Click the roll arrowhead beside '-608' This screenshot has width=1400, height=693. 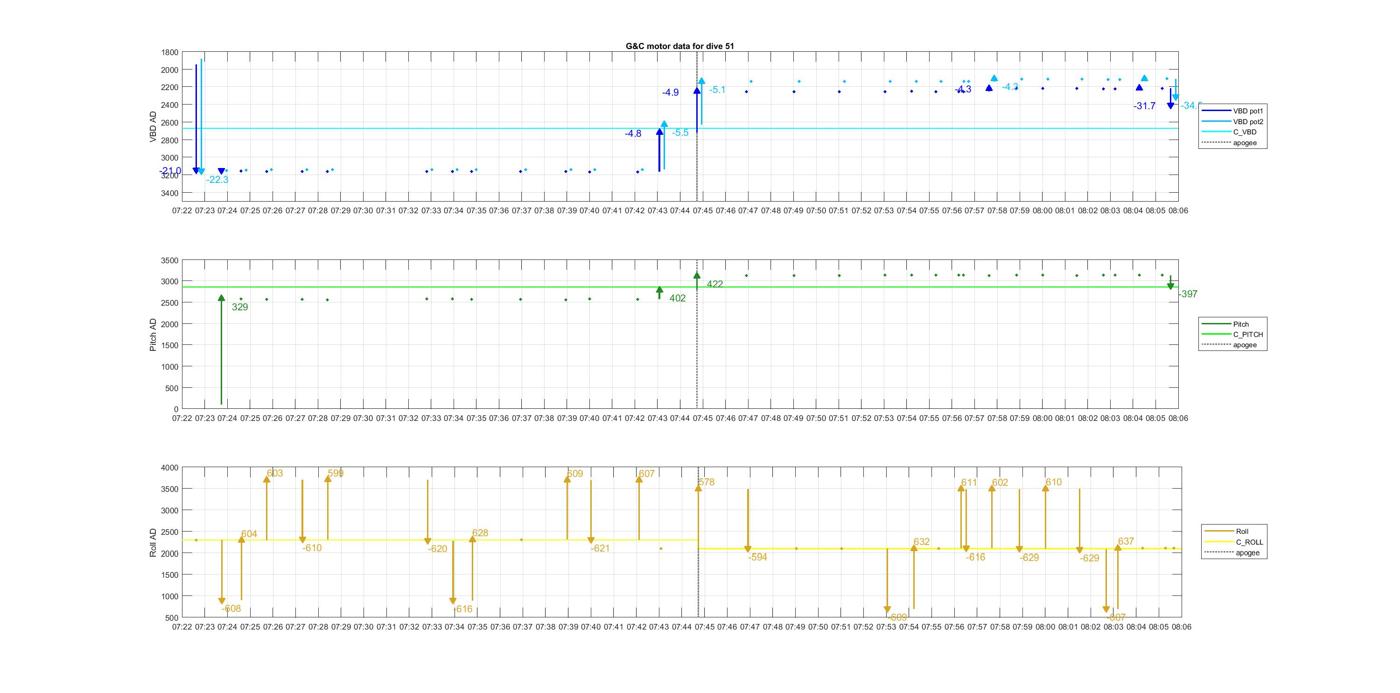pos(222,601)
